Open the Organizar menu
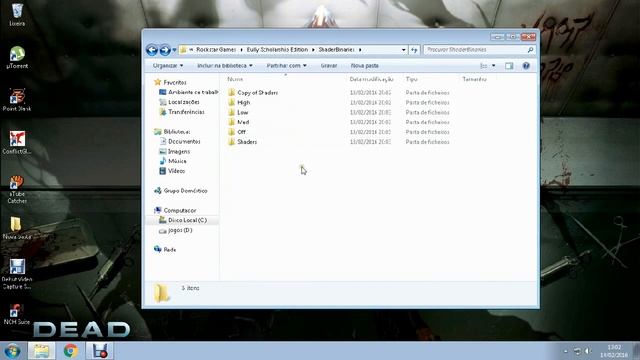The height and width of the screenshot is (360, 640). point(168,66)
